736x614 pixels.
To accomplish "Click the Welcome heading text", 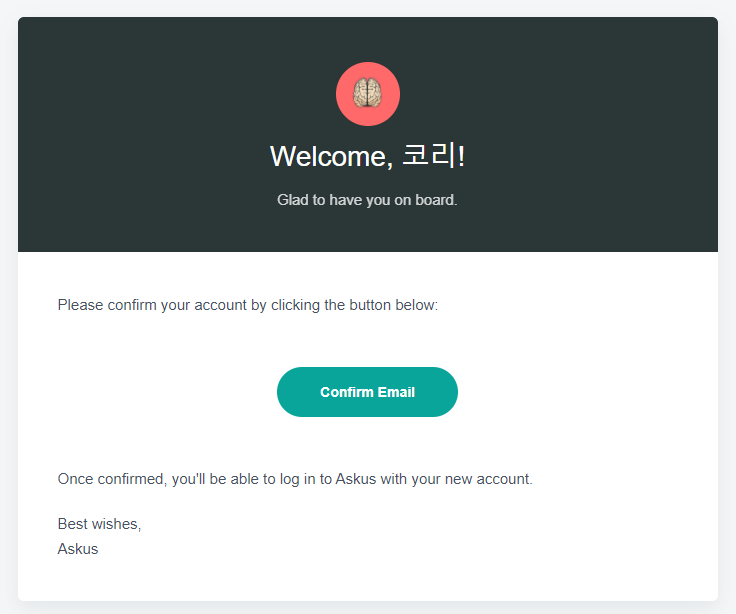I will 367,156.
